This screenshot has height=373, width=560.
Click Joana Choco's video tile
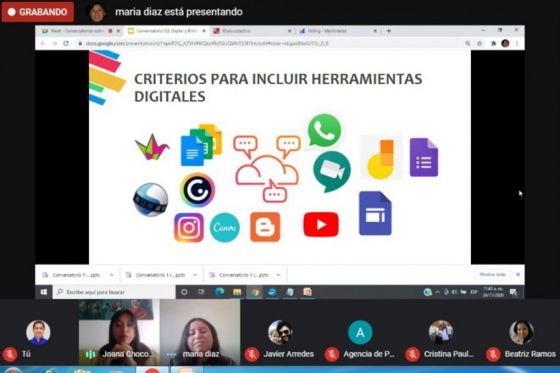pyautogui.click(x=119, y=332)
